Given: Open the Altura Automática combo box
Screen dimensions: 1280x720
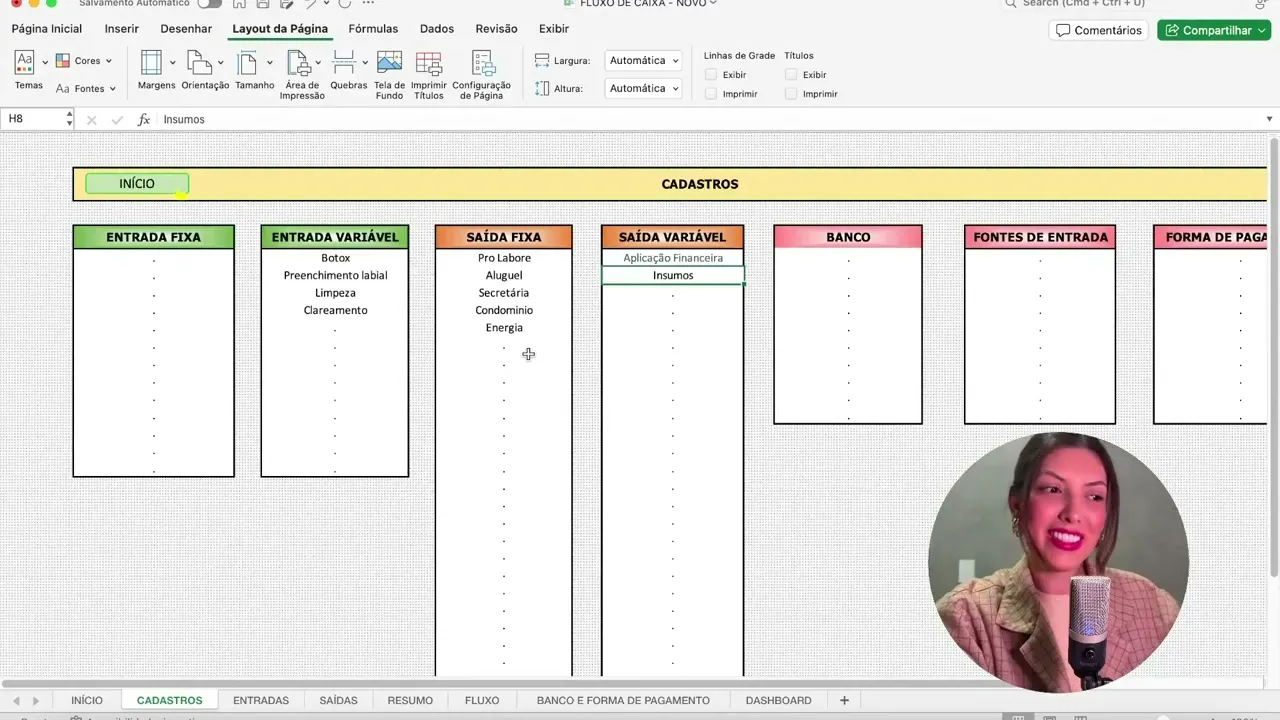Looking at the screenshot, I should click(x=643, y=89).
